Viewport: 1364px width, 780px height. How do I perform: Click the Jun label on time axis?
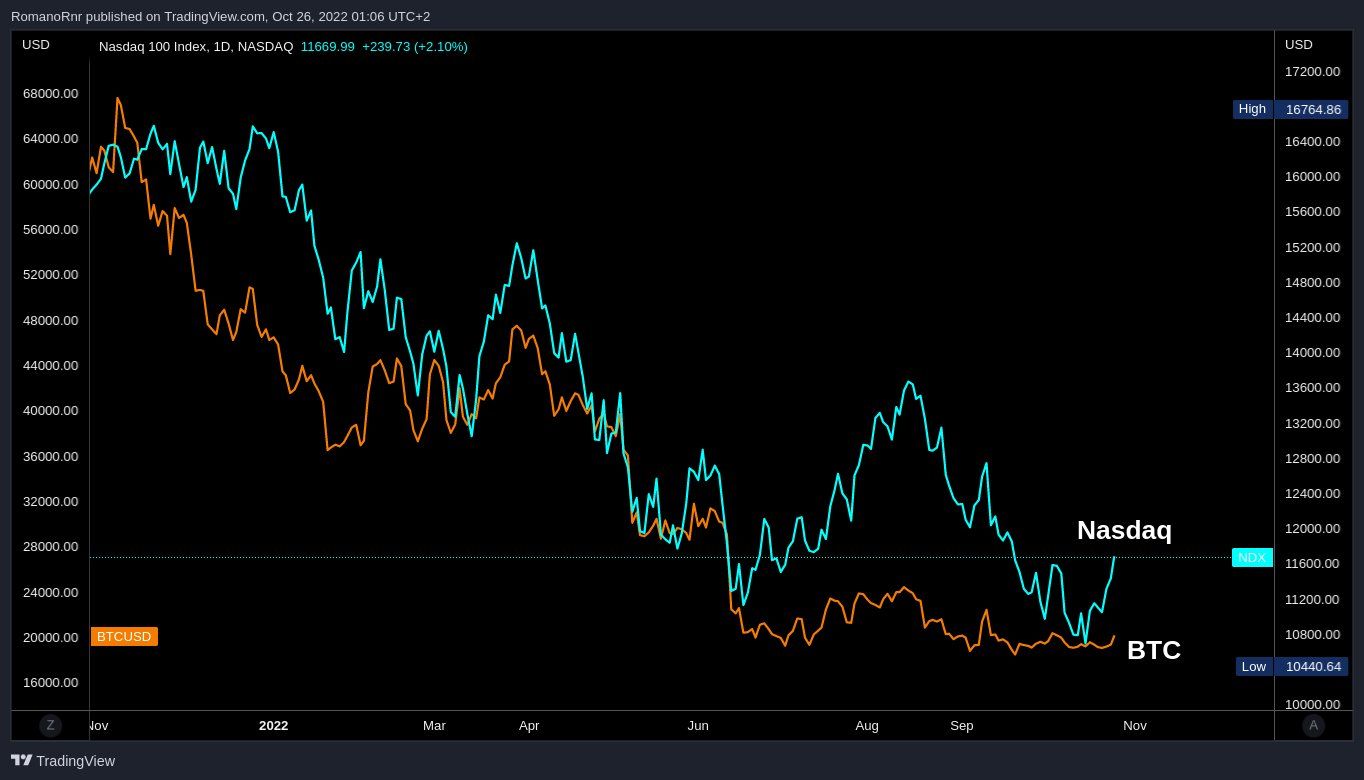coord(698,726)
